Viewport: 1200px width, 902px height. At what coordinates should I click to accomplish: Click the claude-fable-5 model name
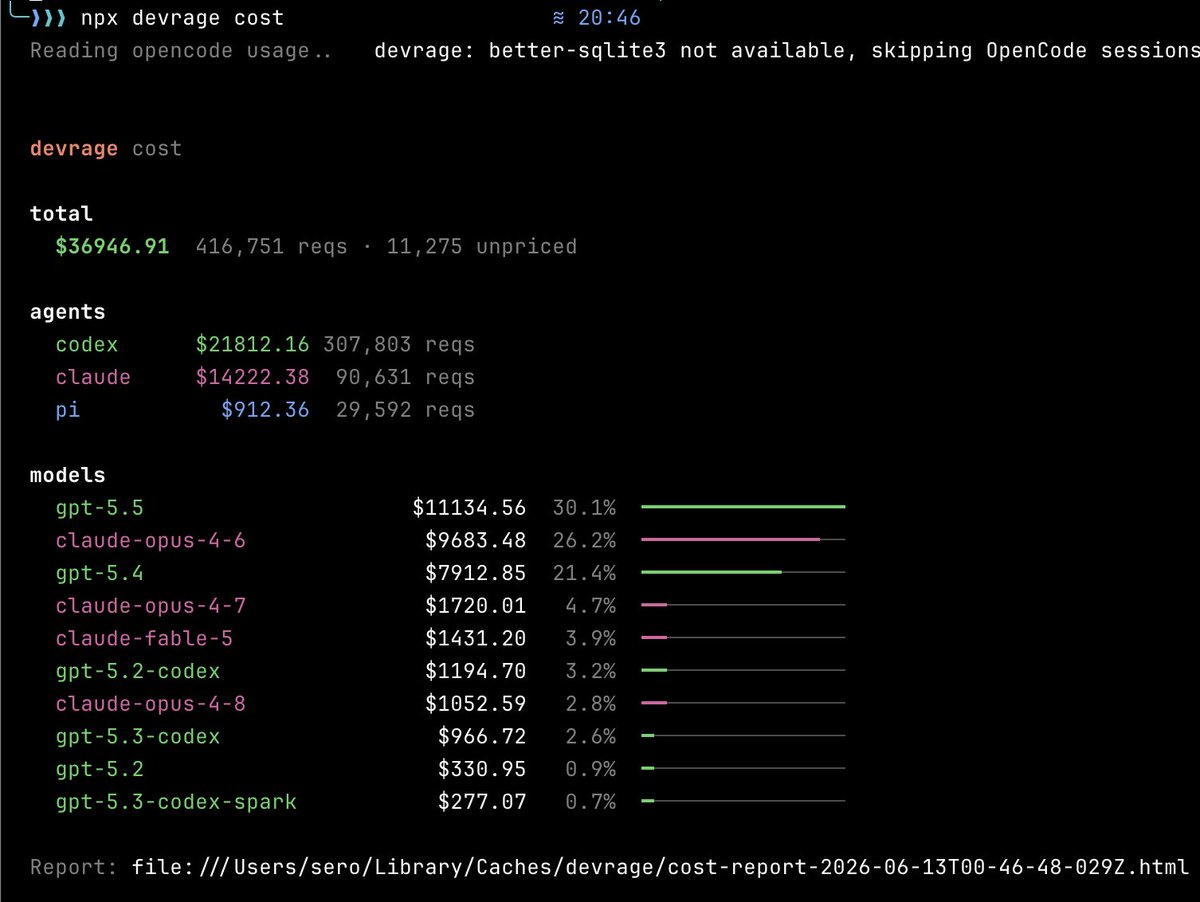144,638
